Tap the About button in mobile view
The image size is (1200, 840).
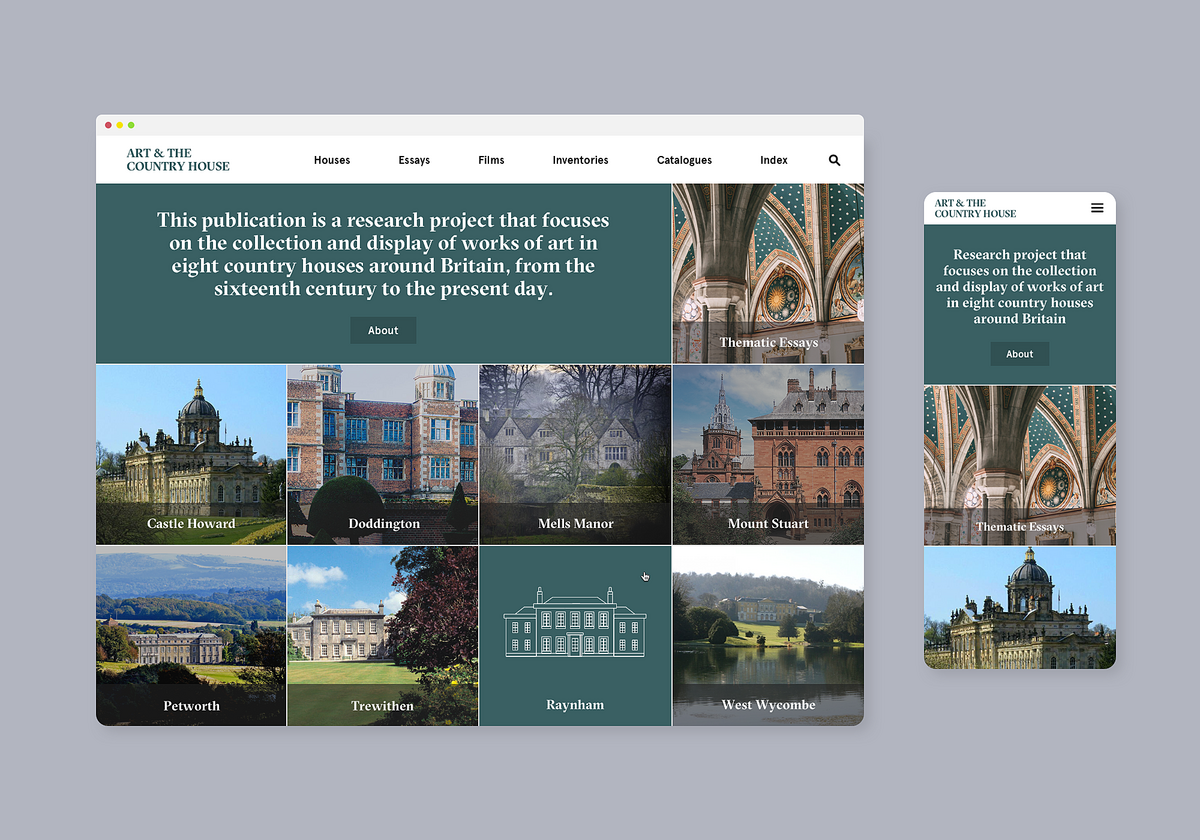(x=1019, y=354)
